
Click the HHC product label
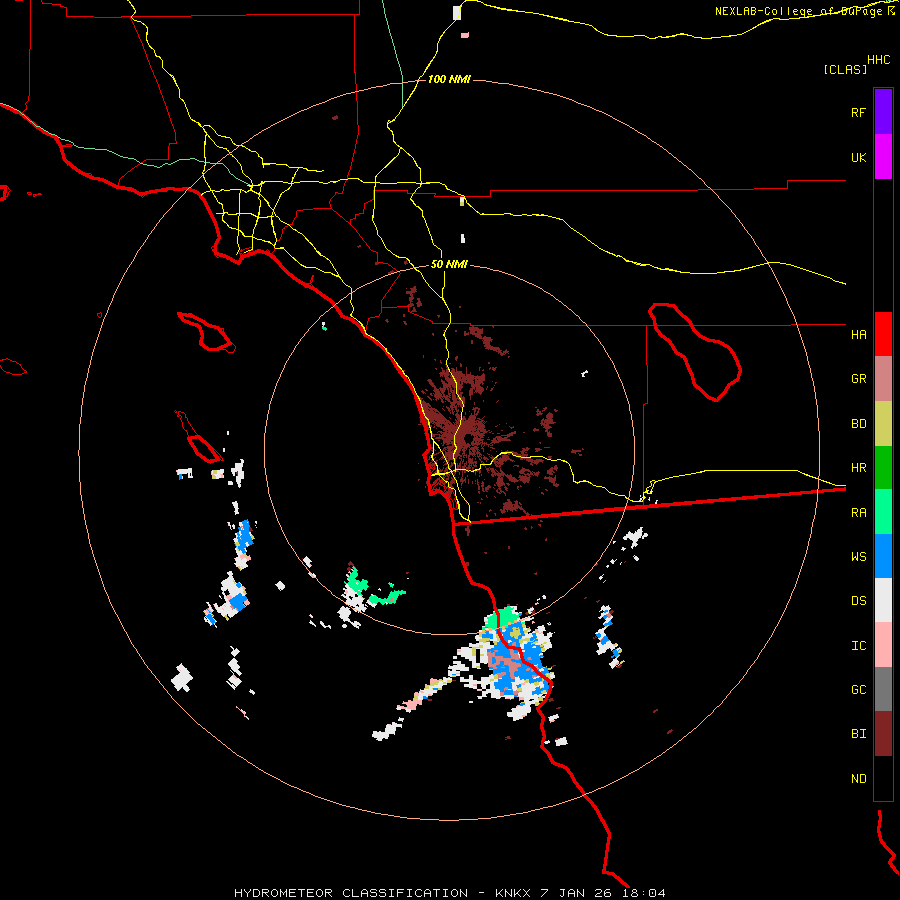(x=878, y=60)
